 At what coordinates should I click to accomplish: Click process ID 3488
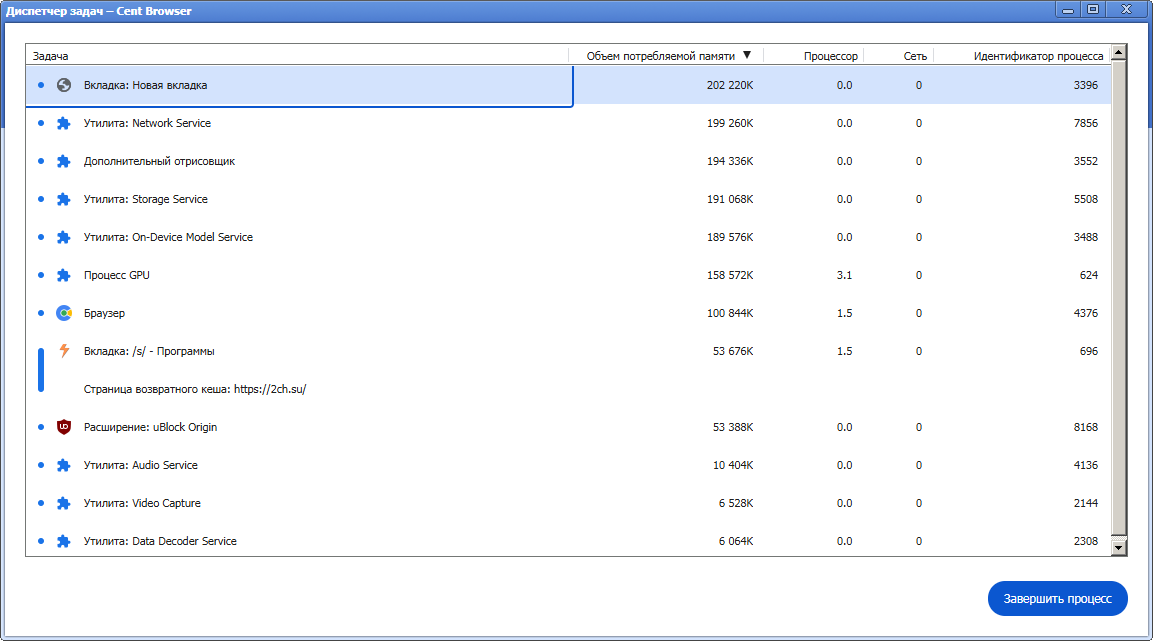click(x=1085, y=237)
